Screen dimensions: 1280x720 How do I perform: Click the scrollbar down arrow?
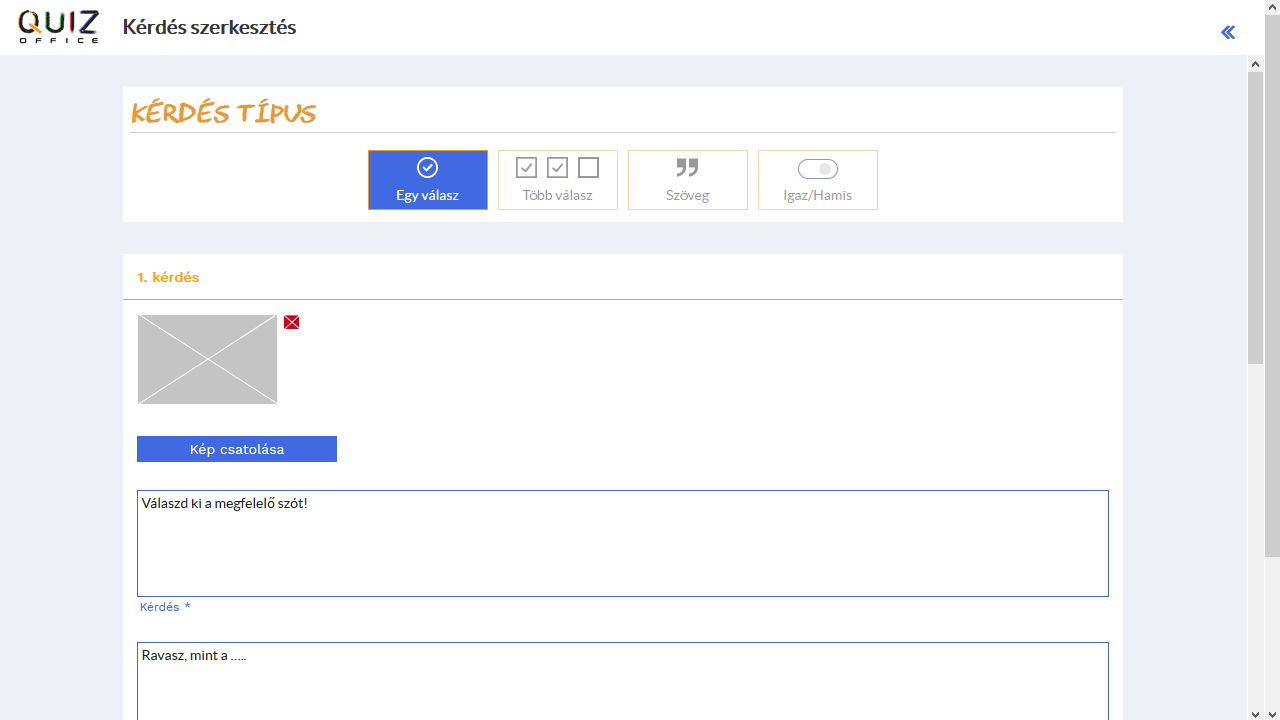pyautogui.click(x=1256, y=713)
